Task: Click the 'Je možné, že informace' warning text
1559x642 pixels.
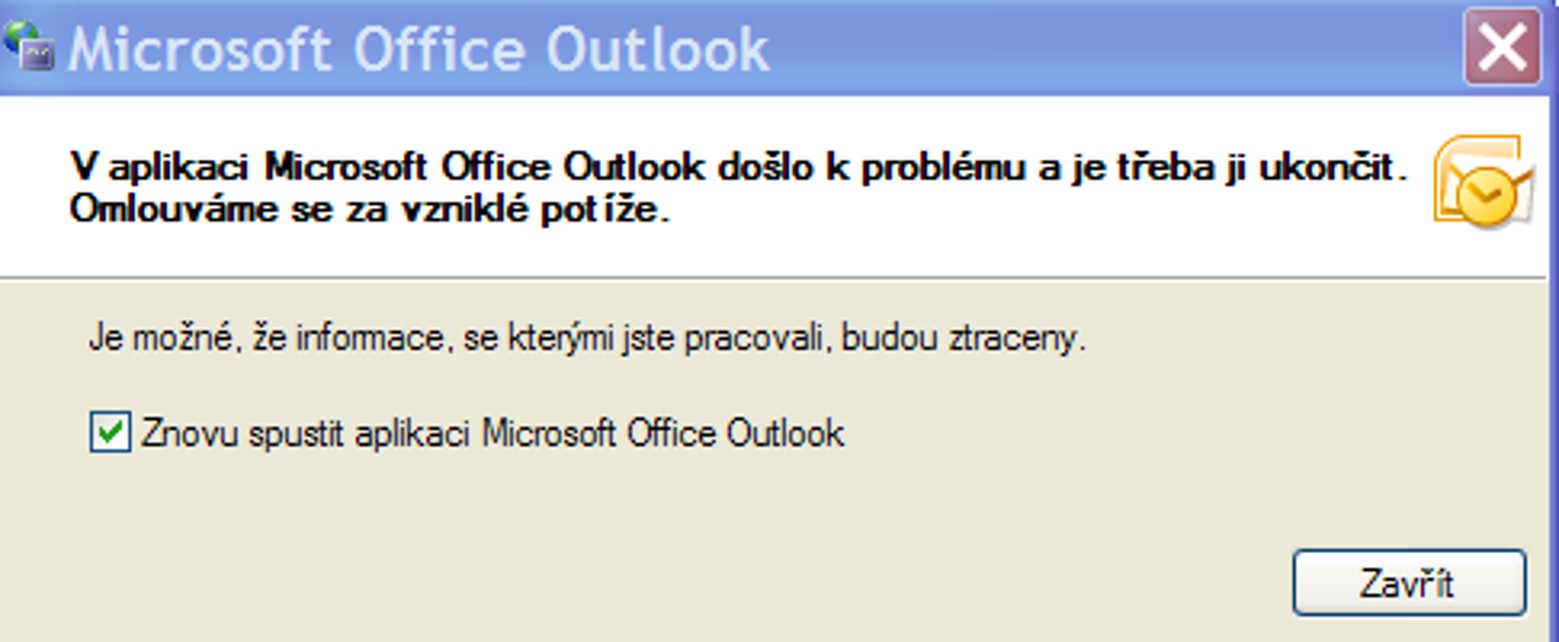Action: point(587,339)
